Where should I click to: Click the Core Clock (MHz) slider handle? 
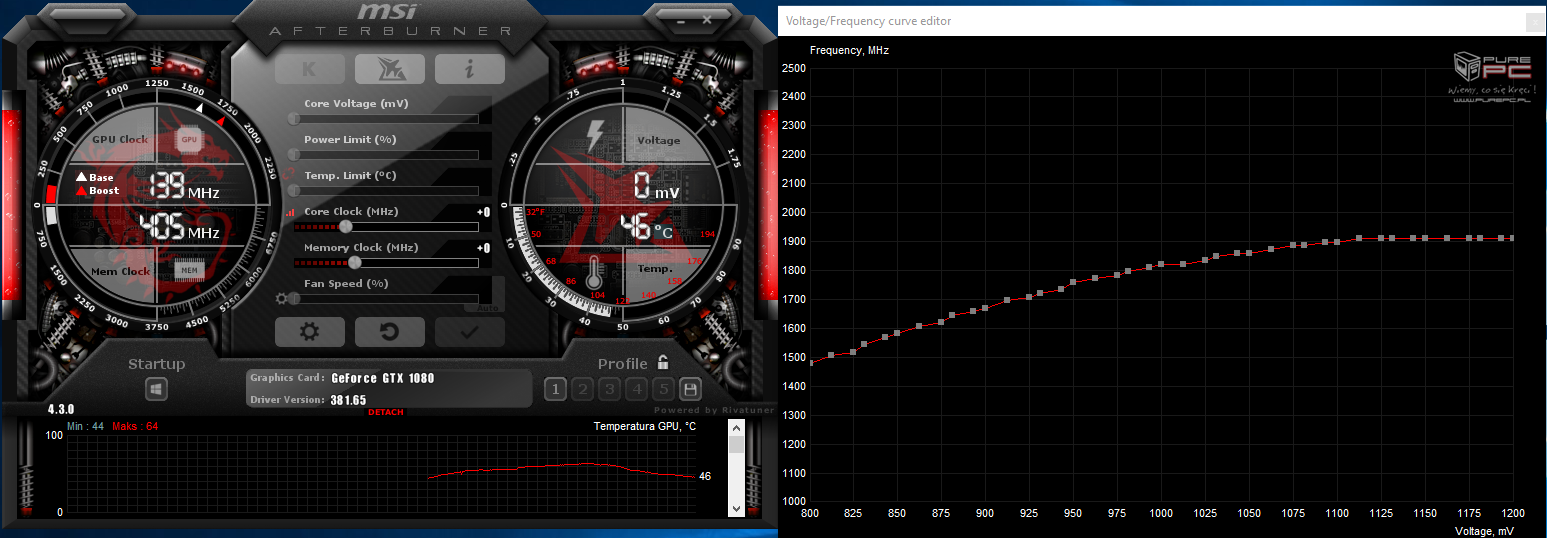pos(346,226)
